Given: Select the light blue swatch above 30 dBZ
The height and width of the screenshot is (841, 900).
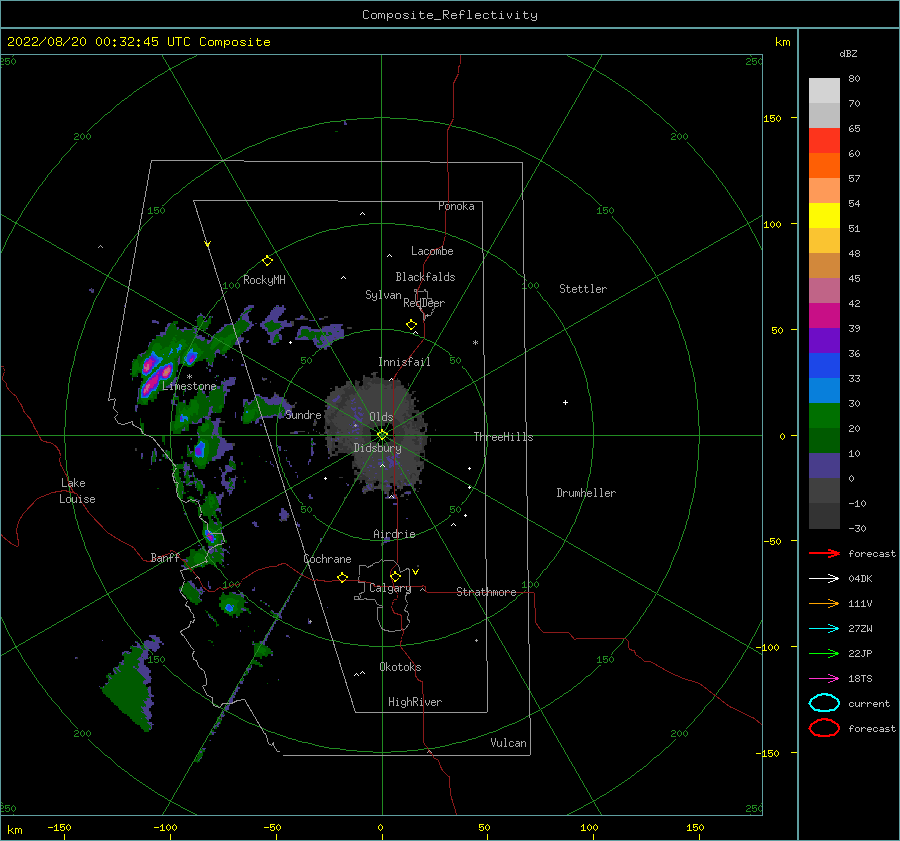Looking at the screenshot, I should 824,390.
